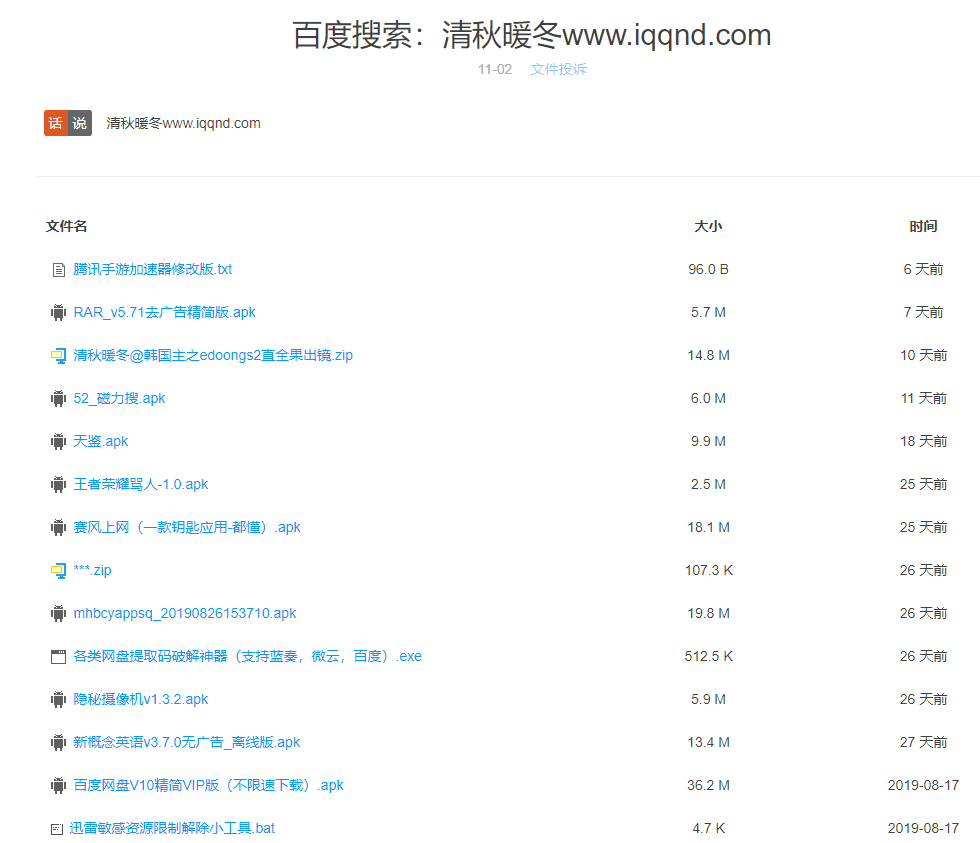Screen dimensions: 980x843
Task: Click the 6 天前 time value
Action: click(923, 269)
